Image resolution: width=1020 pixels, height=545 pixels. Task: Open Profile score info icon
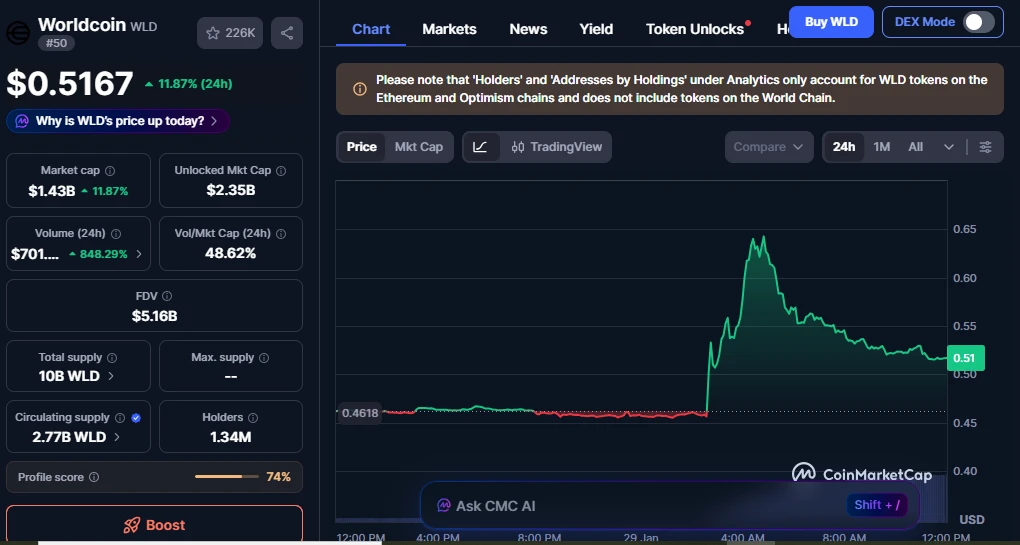click(x=94, y=477)
